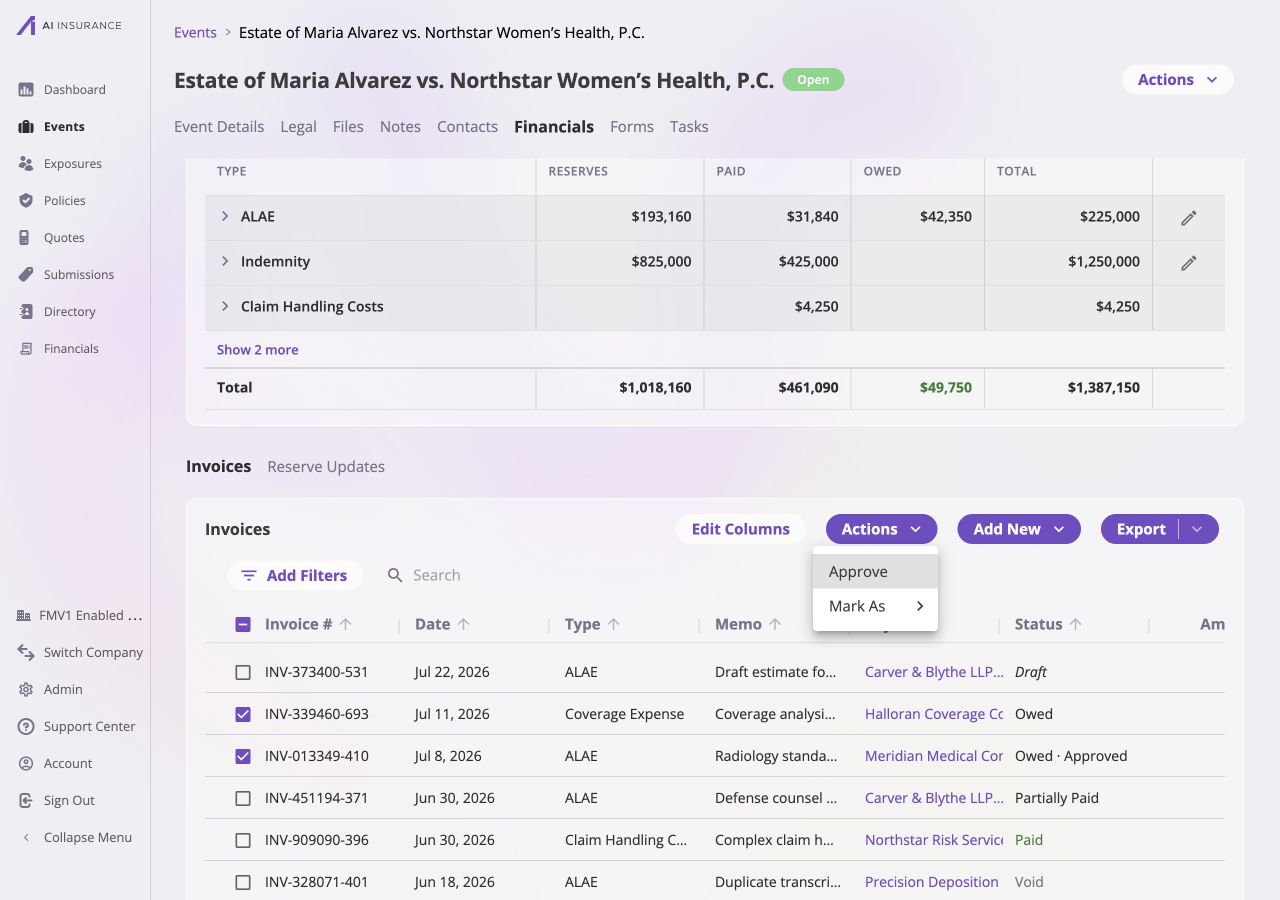Switch to the Event Details tab
This screenshot has height=900, width=1280.
coord(219,127)
